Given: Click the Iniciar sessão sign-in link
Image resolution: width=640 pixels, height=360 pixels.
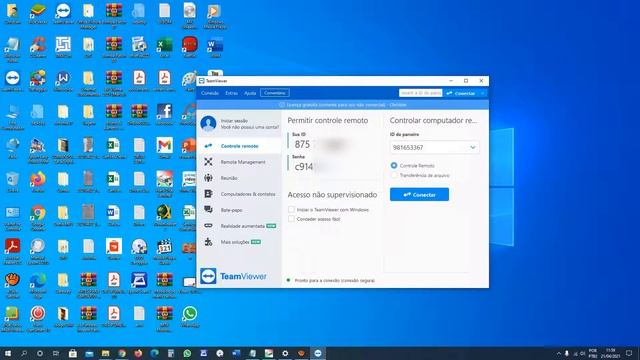Looking at the screenshot, I should point(234,121).
